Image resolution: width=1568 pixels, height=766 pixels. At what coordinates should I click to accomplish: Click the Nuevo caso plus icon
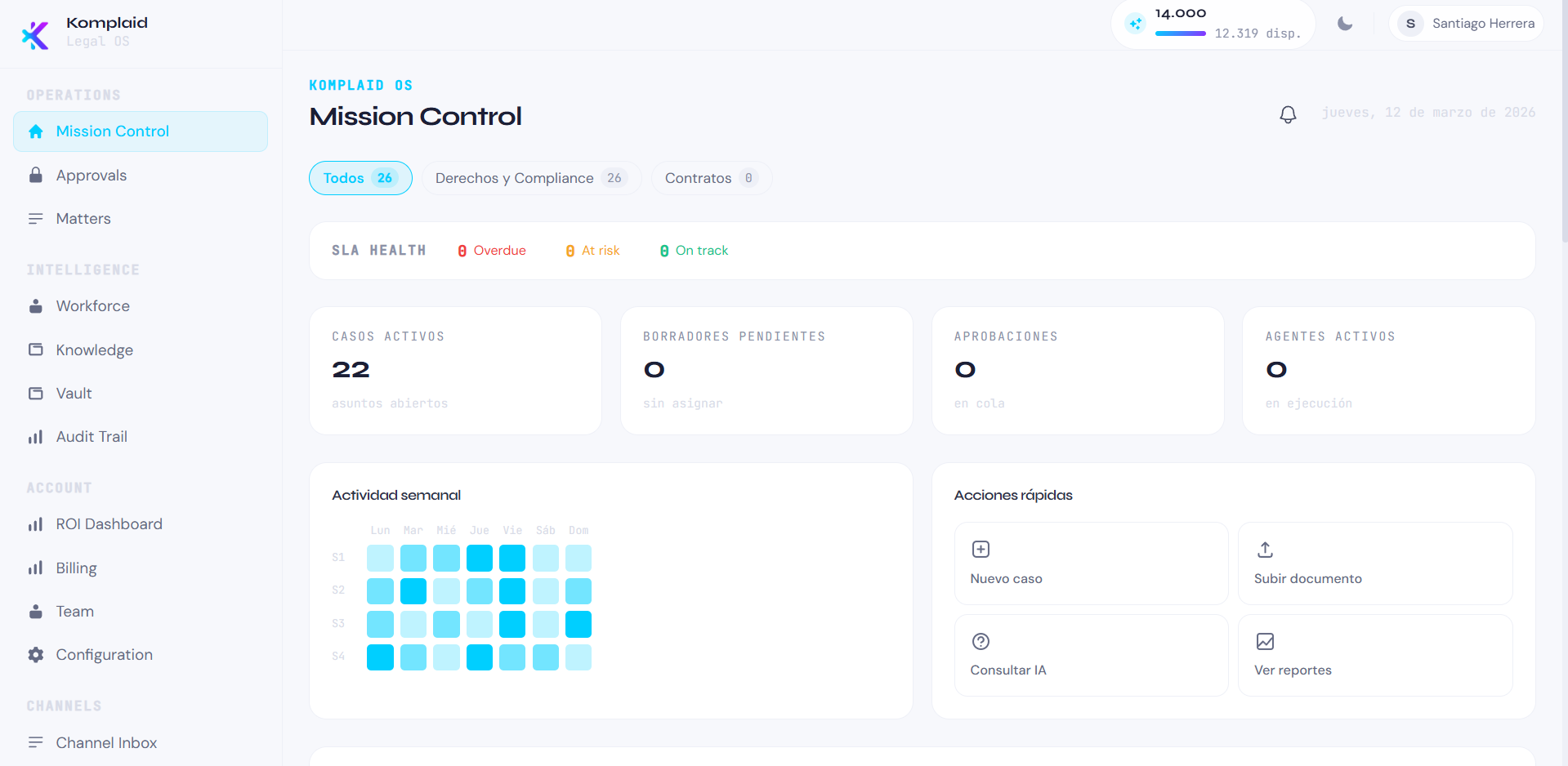click(981, 550)
